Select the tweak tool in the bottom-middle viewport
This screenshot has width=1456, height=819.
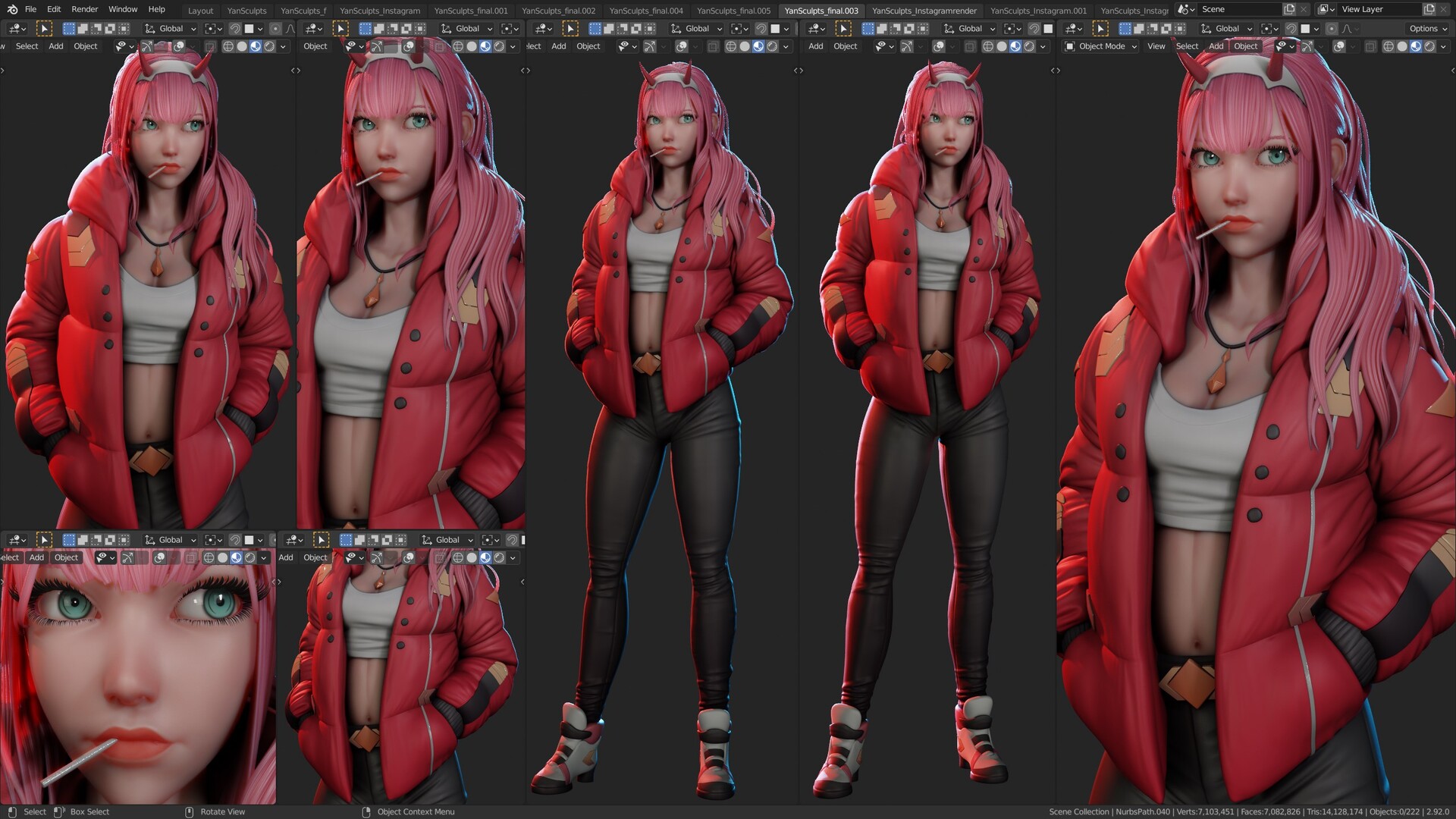point(322,540)
